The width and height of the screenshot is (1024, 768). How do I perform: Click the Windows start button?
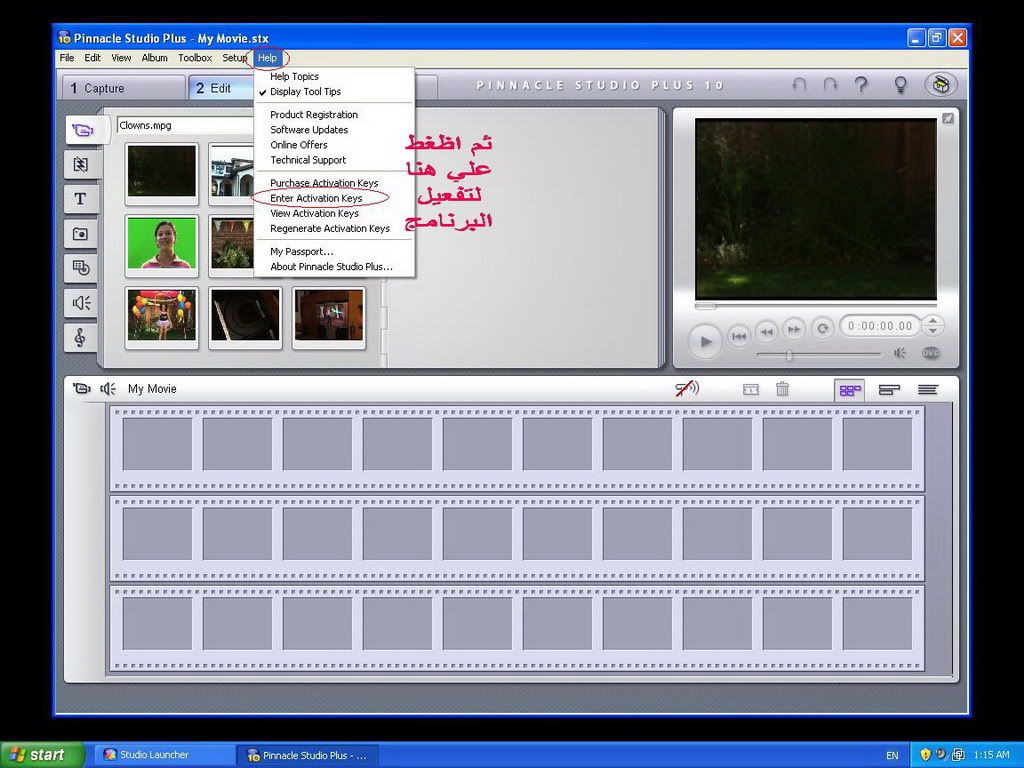42,755
